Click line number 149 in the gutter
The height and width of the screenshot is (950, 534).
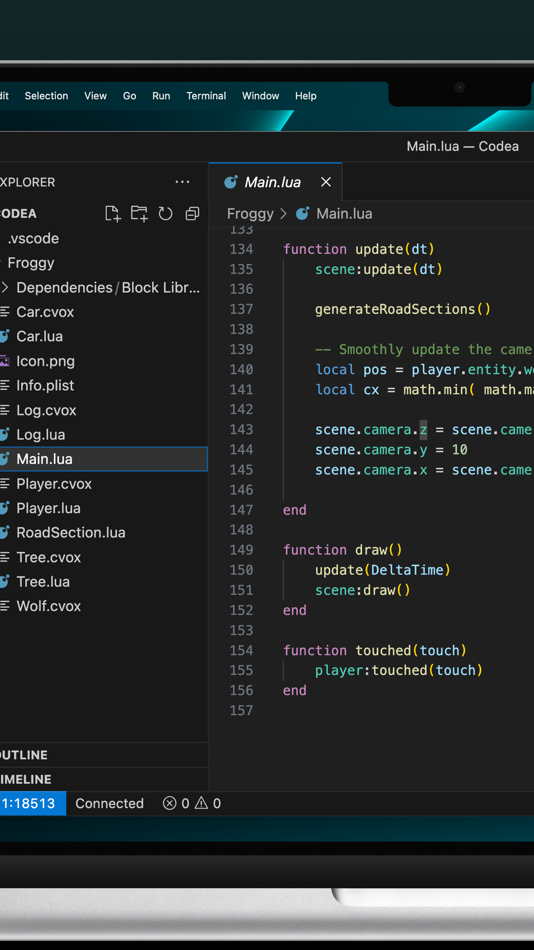tap(241, 550)
